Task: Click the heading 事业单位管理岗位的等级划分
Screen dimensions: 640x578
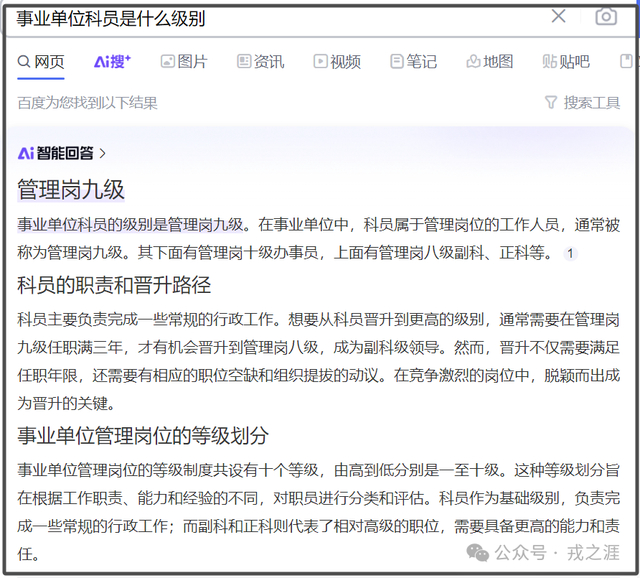Action: click(143, 436)
